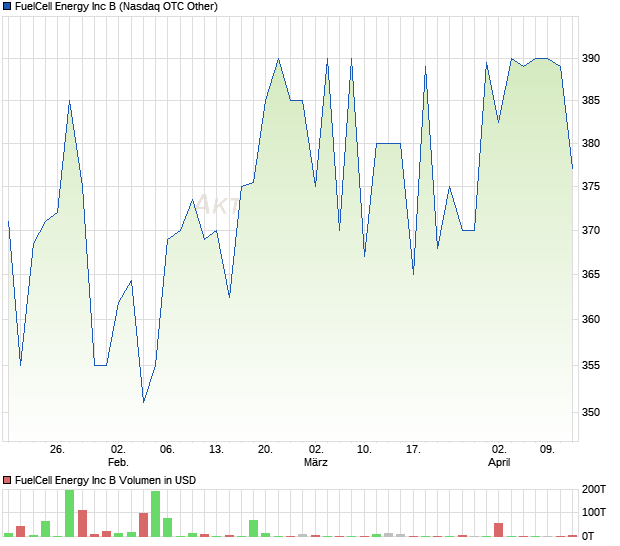Click the 200T volume axis label
620x546 pixels.
[x=594, y=489]
